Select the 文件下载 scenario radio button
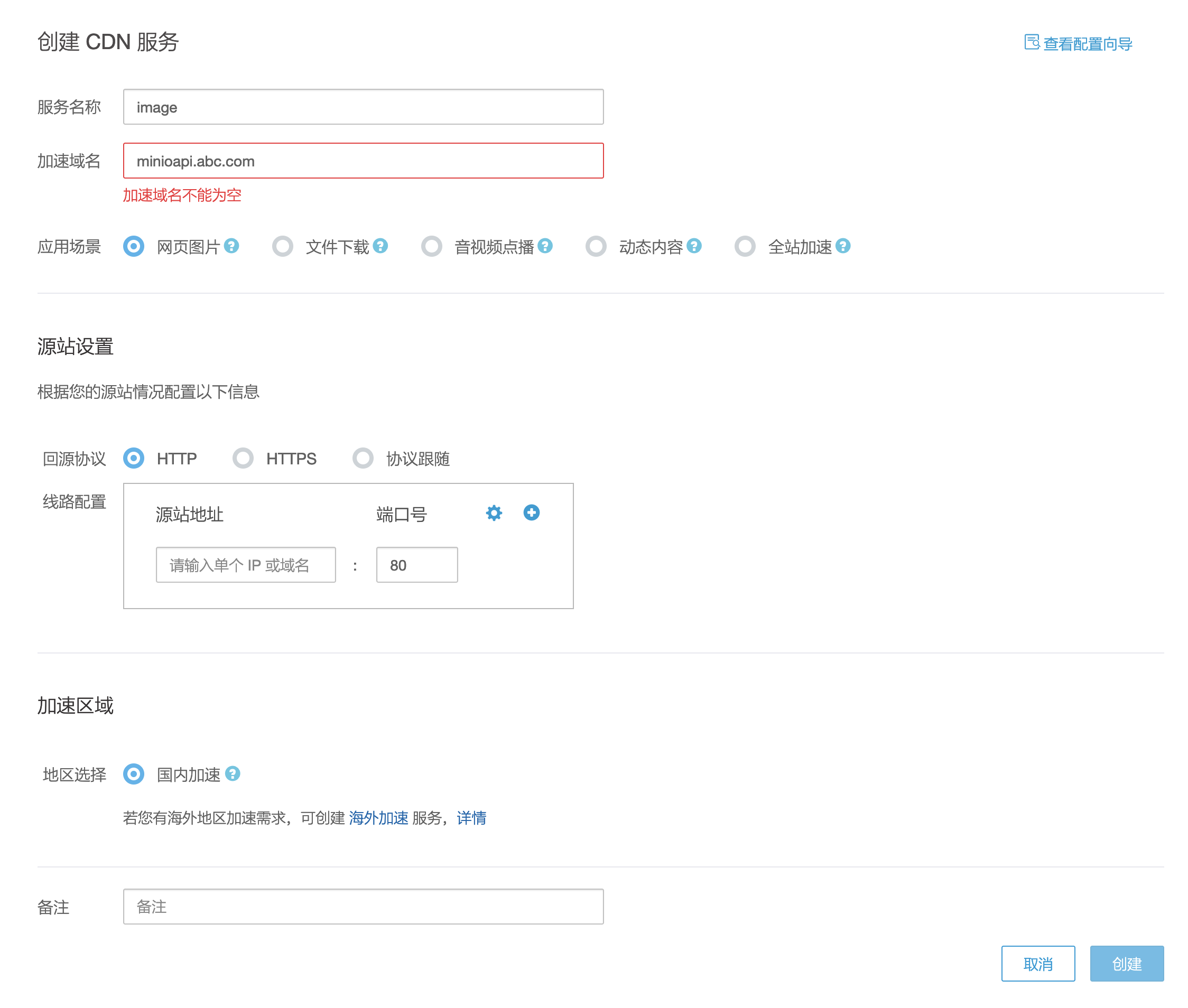 (282, 246)
